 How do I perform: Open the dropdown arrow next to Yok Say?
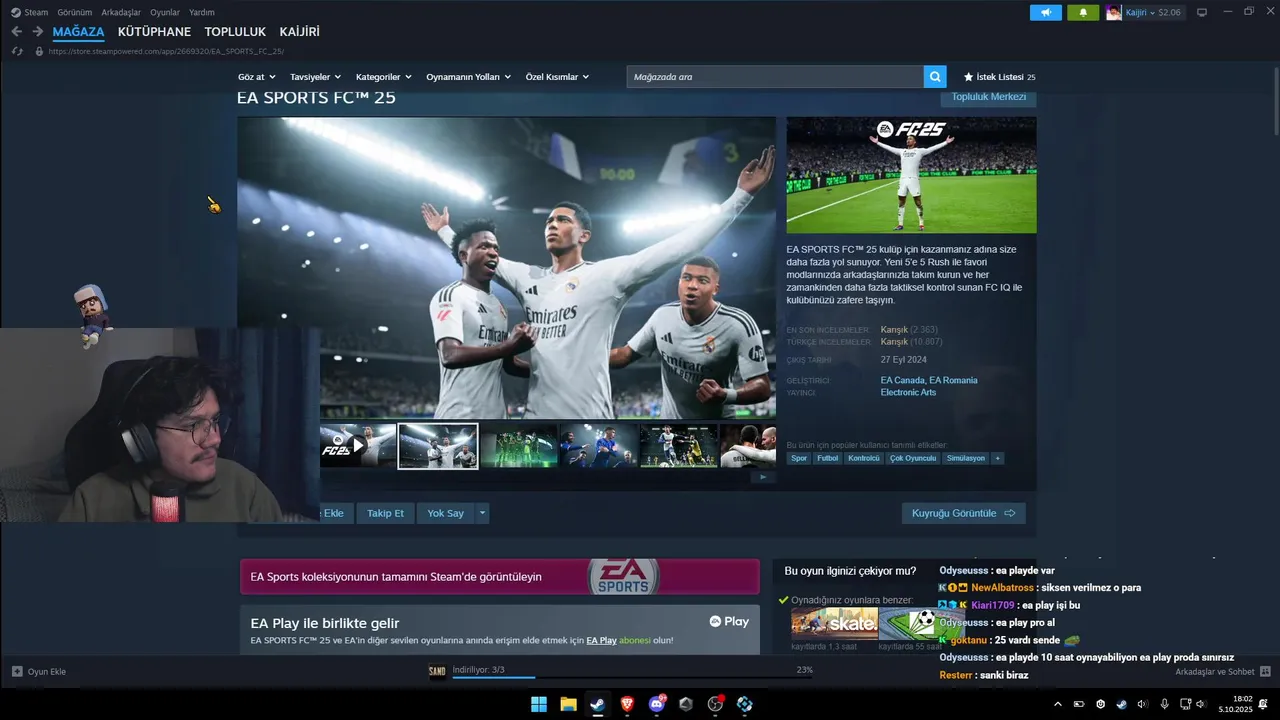click(x=482, y=513)
